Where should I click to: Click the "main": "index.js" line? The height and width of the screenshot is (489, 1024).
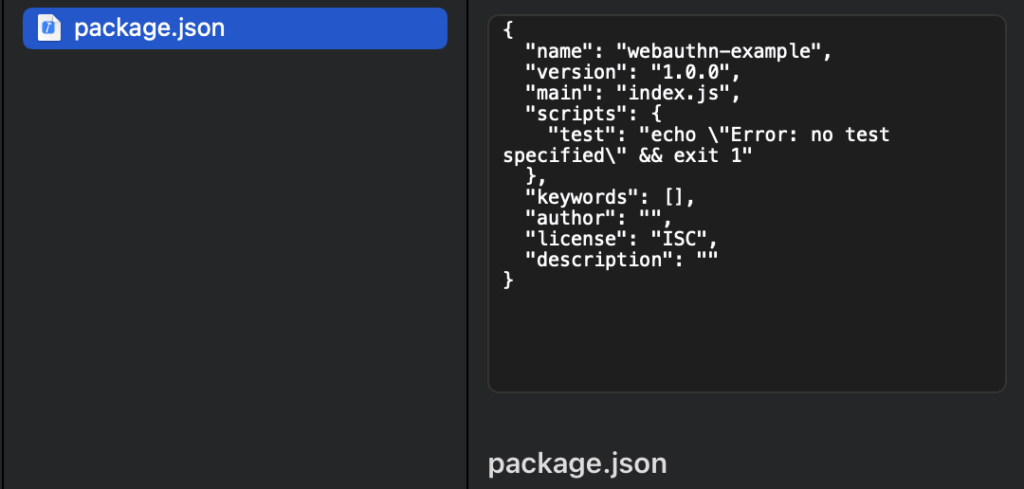(x=631, y=94)
